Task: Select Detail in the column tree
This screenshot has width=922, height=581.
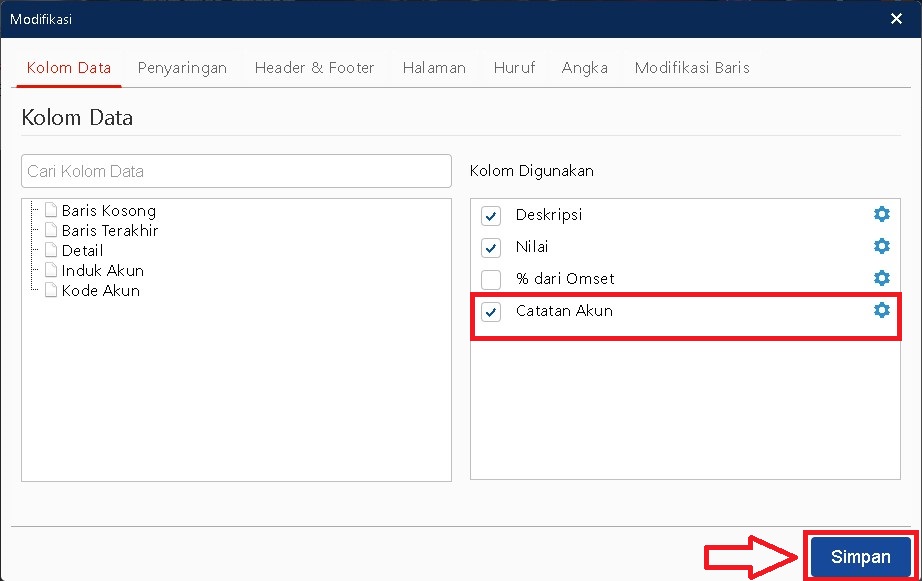Action: tap(82, 251)
